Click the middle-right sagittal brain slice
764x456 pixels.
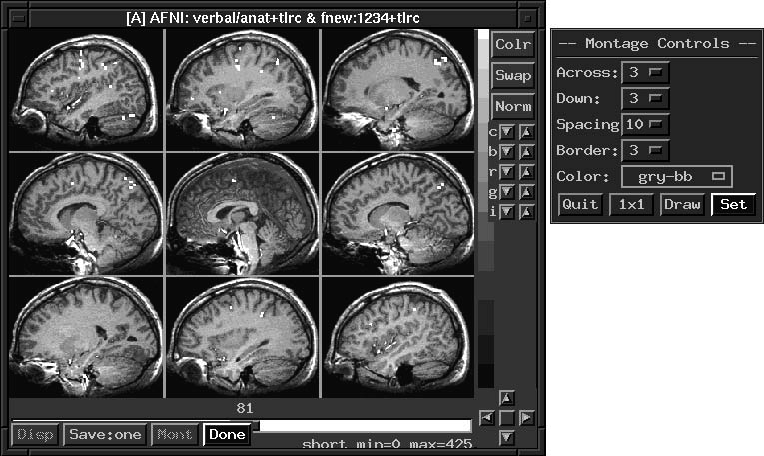398,214
